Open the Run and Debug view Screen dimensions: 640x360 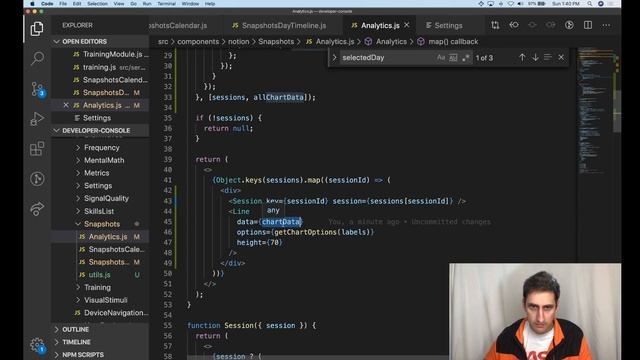(x=37, y=119)
